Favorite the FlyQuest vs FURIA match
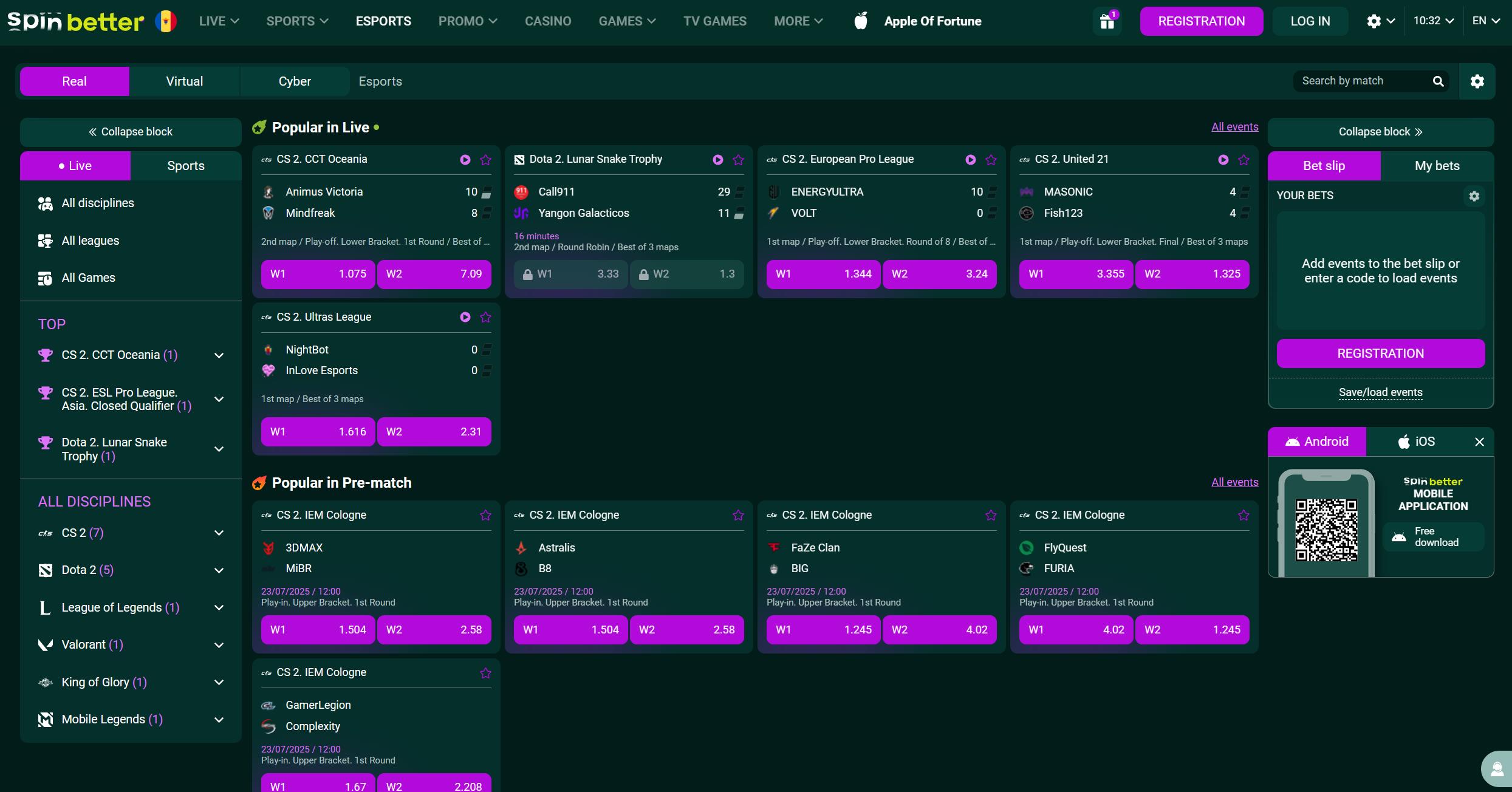1512x792 pixels. [1243, 515]
